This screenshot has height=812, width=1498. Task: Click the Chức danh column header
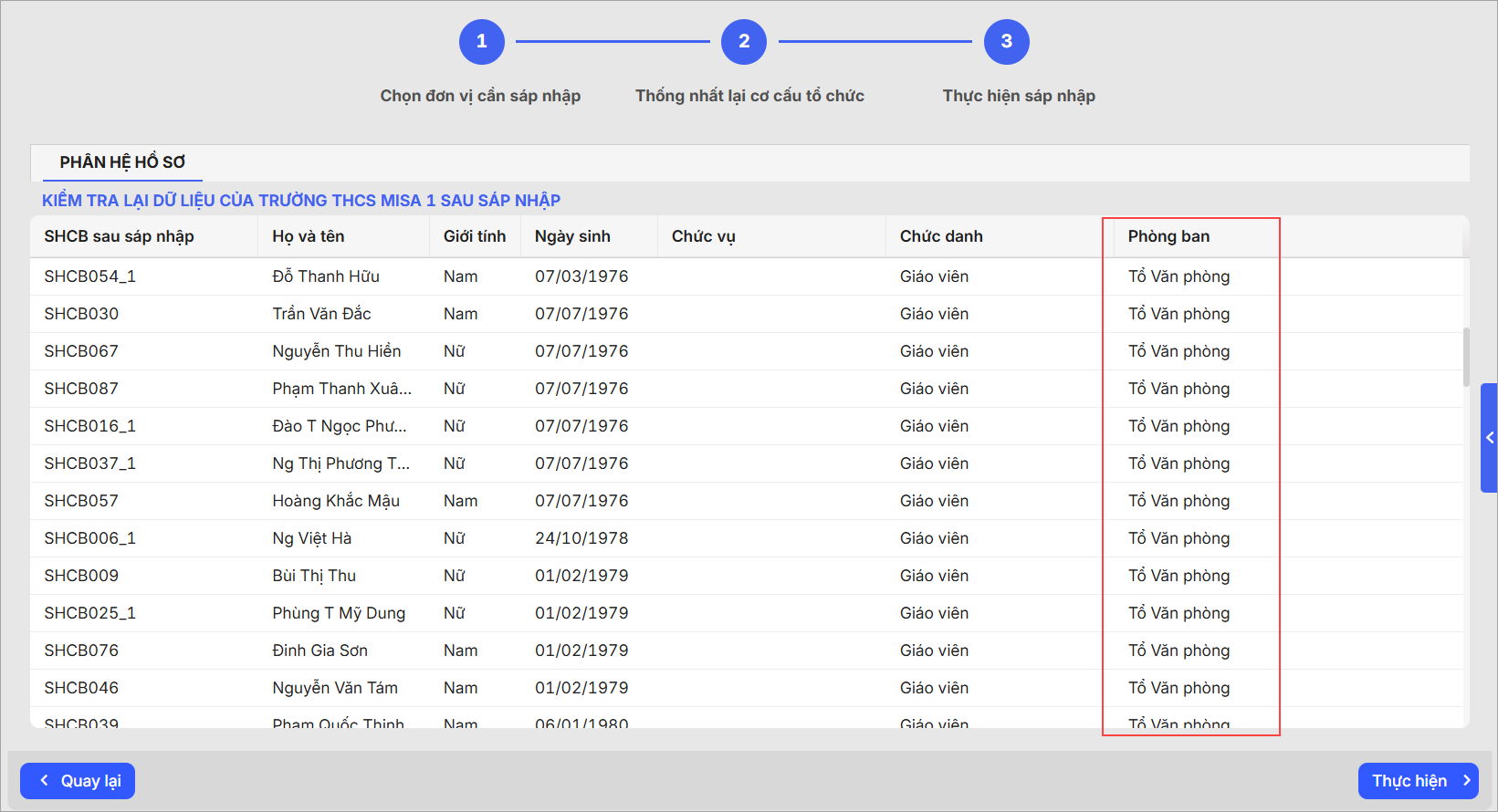coord(941,236)
